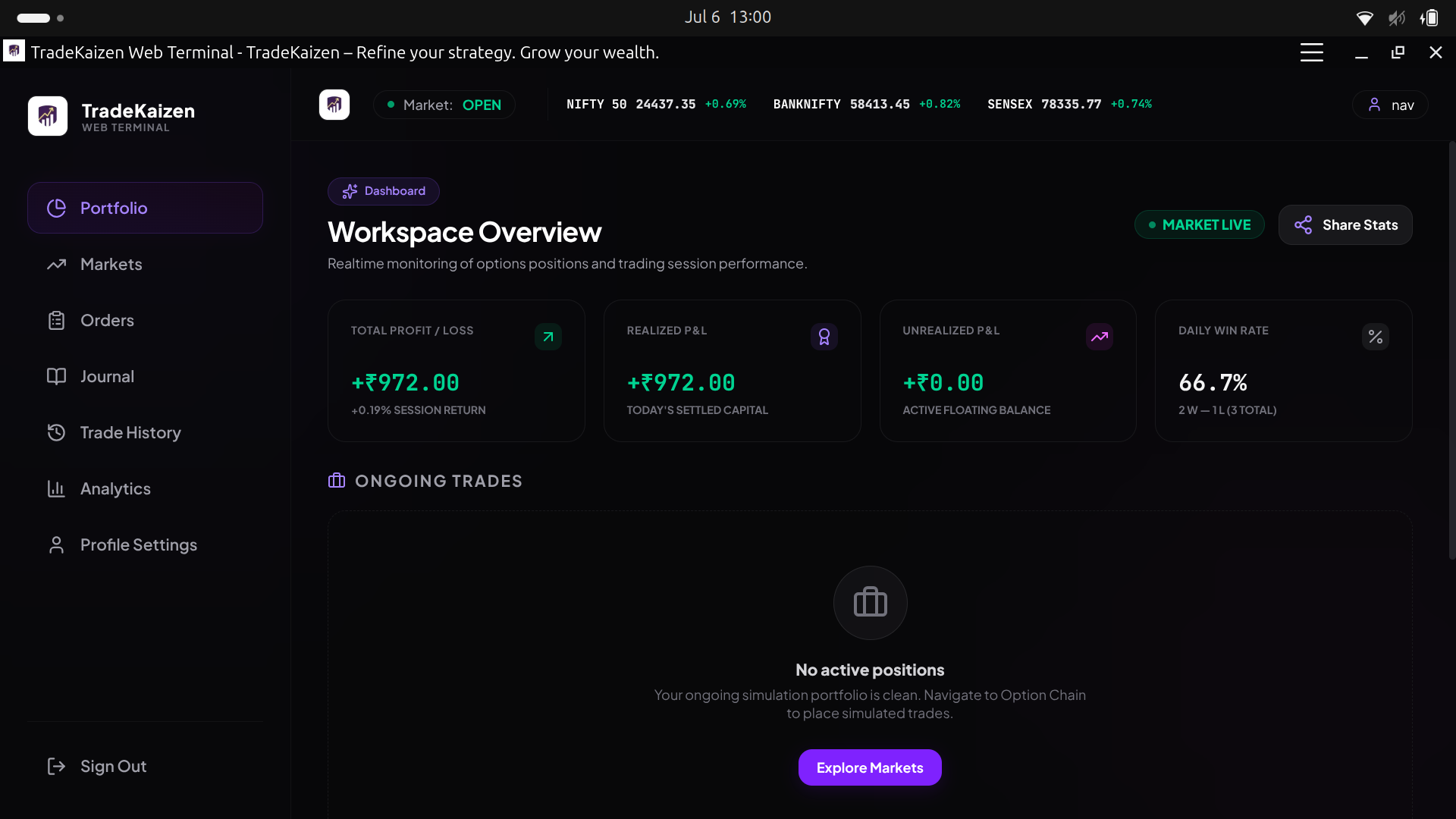Screen dimensions: 1456x819
Task: Click the page vertical scrollbar
Action: click(1451, 350)
